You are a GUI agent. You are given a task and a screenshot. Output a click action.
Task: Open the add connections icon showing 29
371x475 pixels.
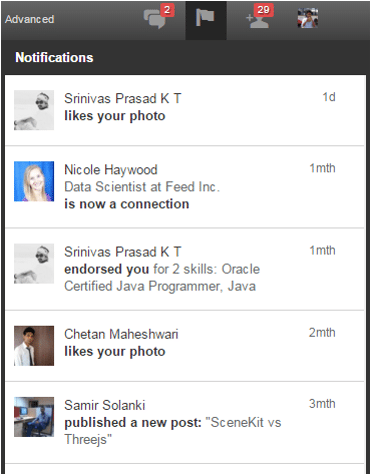[x=260, y=17]
